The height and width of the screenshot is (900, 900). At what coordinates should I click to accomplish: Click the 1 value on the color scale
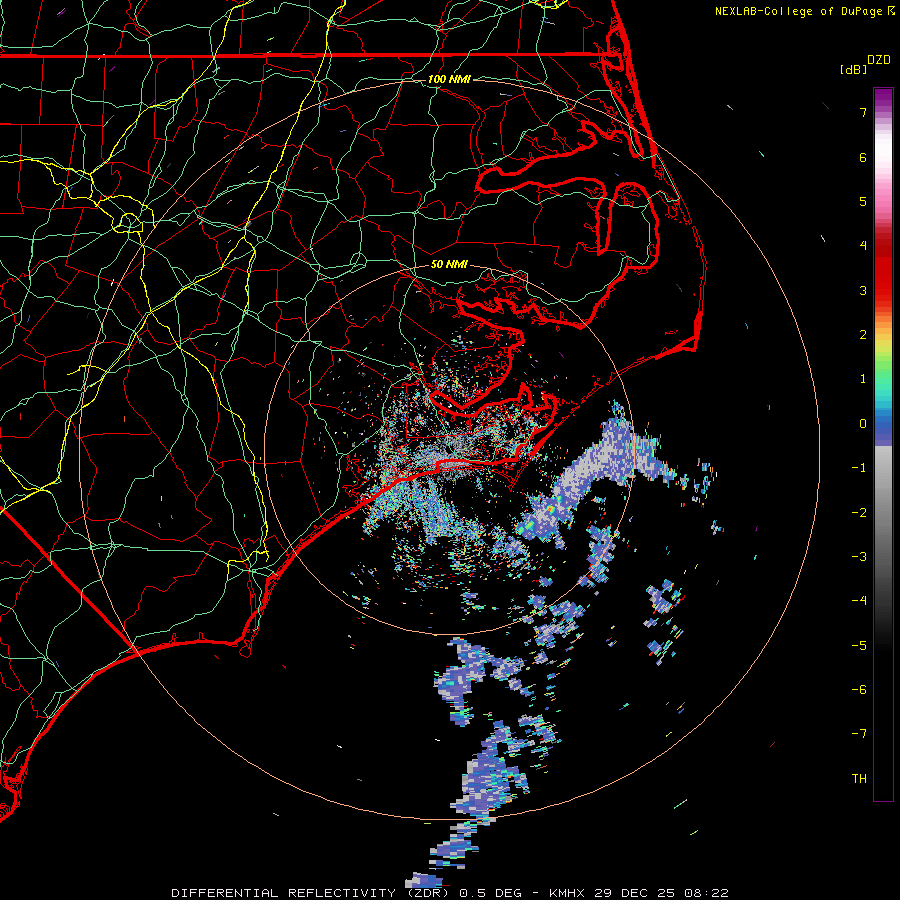863,379
